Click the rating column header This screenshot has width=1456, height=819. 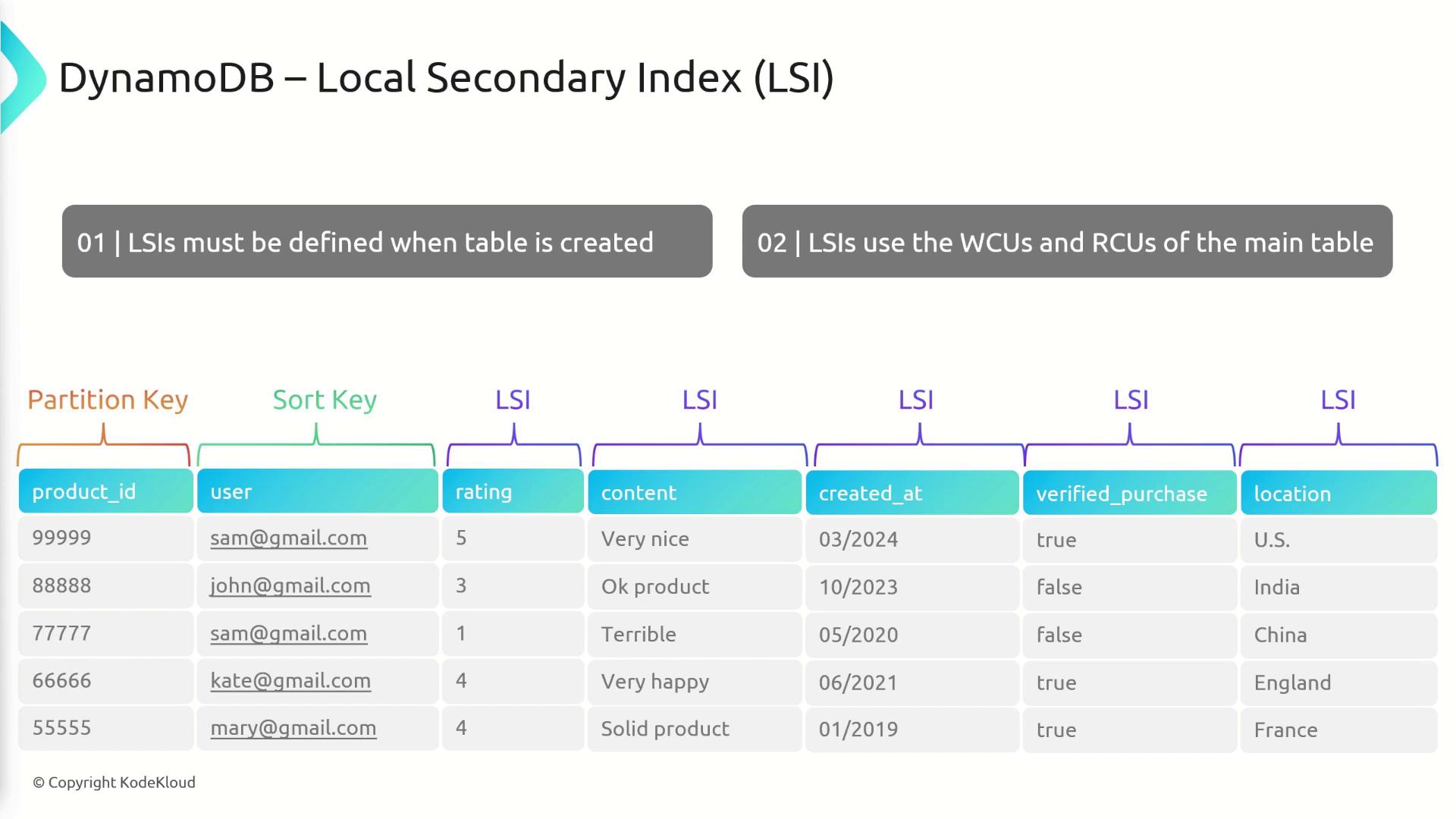513,491
